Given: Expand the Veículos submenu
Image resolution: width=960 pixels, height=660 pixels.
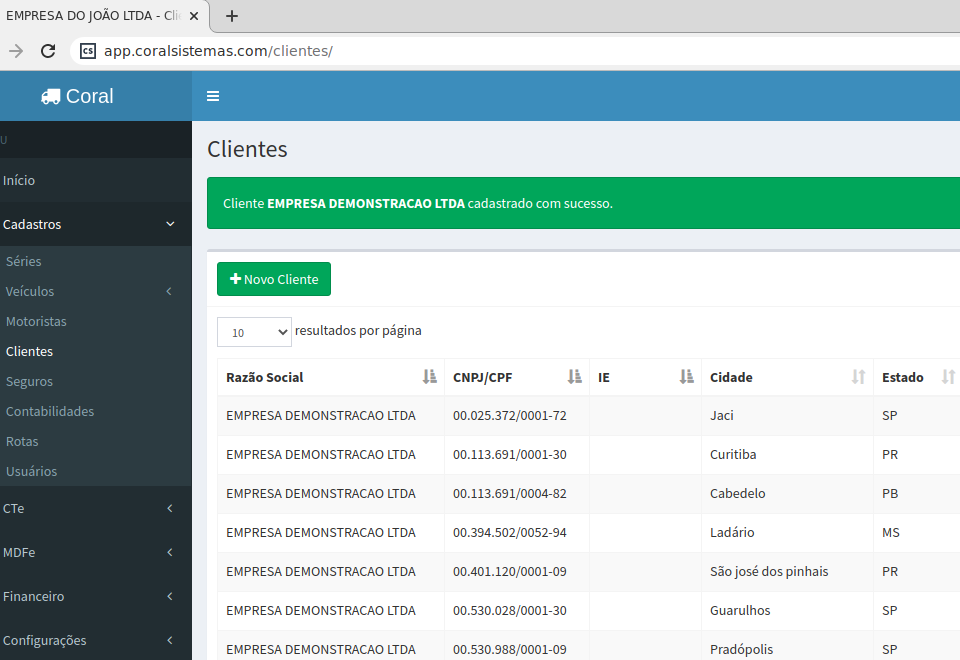Looking at the screenshot, I should [x=169, y=292].
